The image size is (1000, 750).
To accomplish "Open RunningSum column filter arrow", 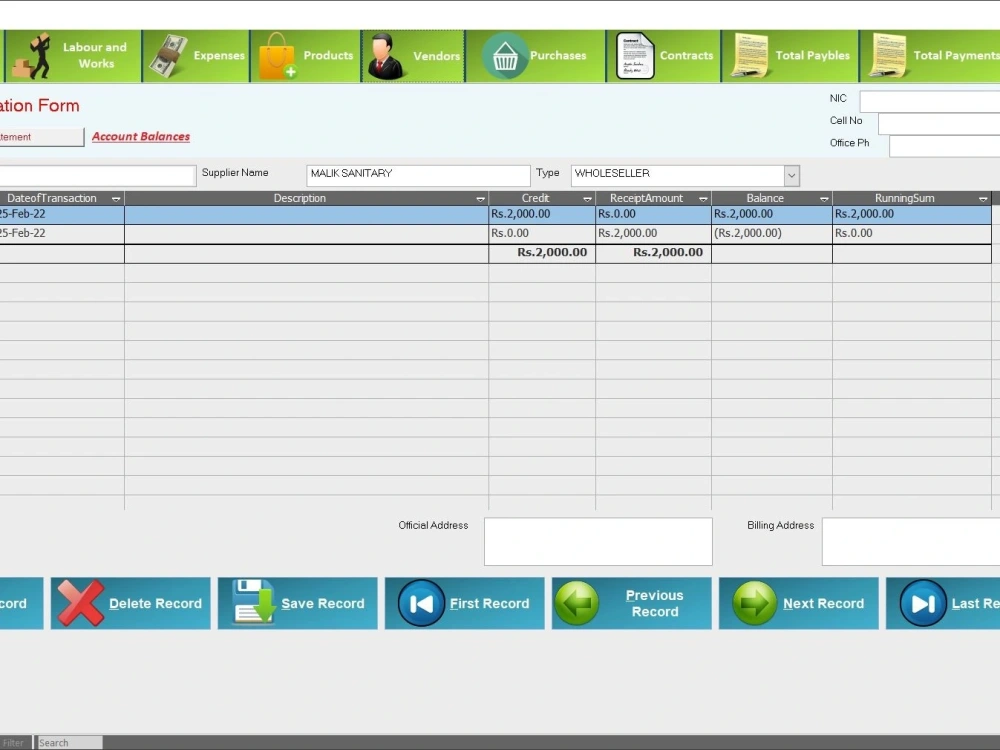I will pyautogui.click(x=983, y=199).
